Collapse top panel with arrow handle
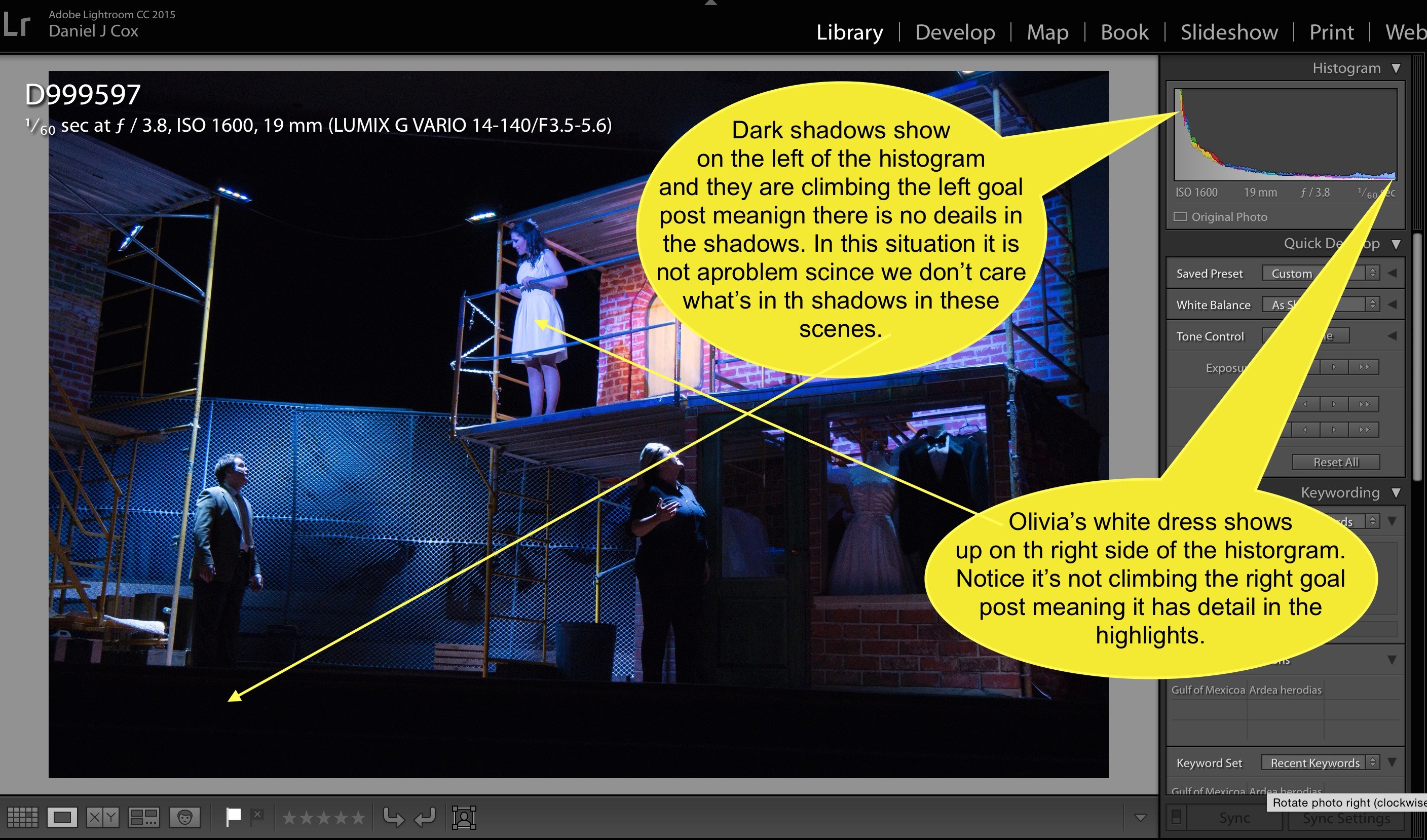This screenshot has height=840, width=1427. 710,3
